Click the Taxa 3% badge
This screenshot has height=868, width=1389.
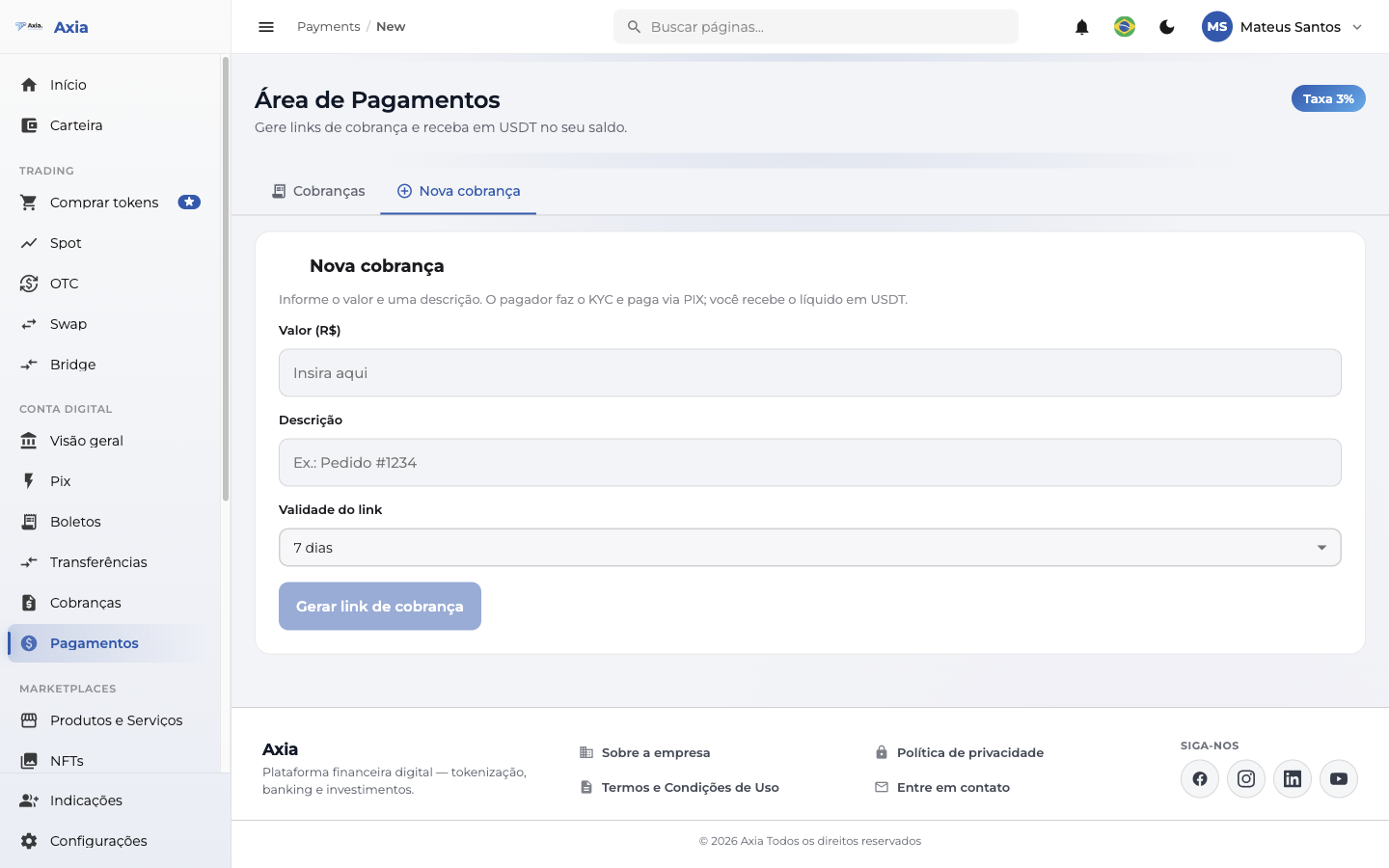1328,98
